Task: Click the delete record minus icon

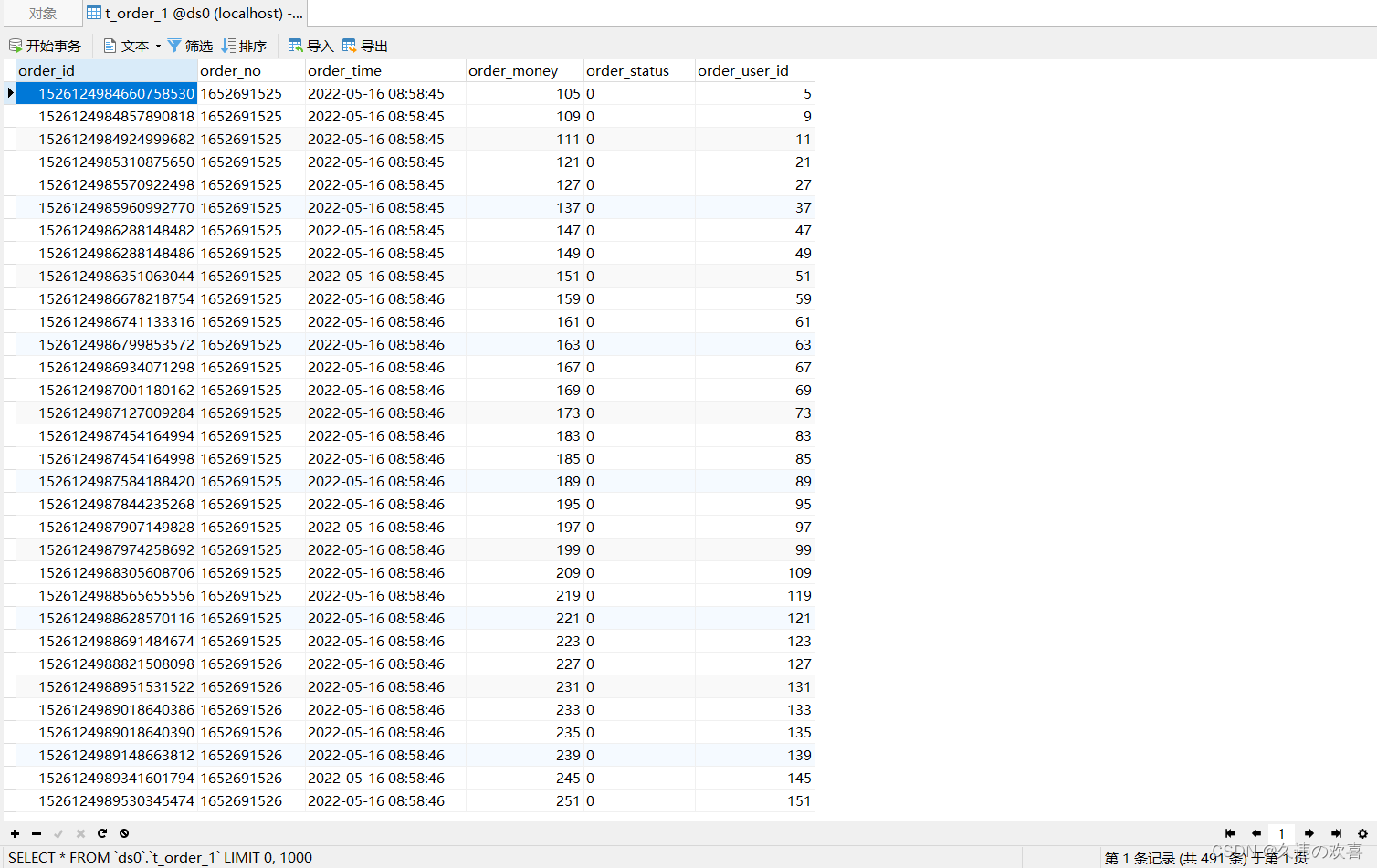Action: [37, 833]
